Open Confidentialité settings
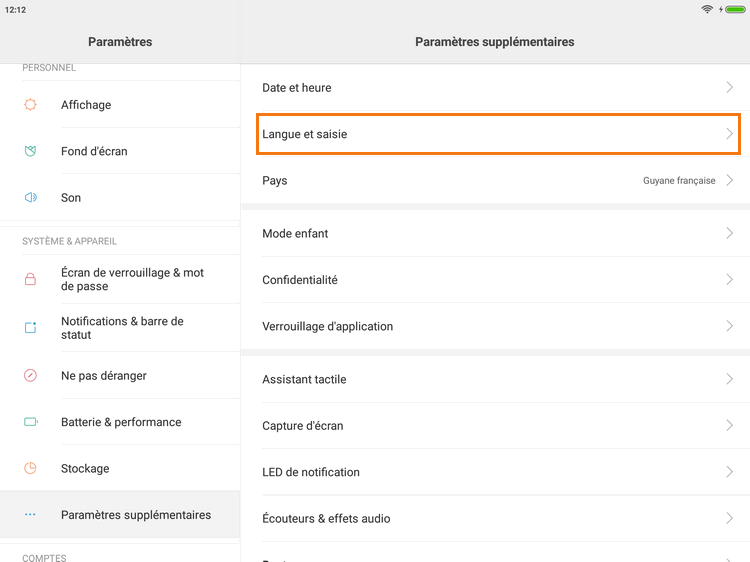Viewport: 750px width, 562px height. (495, 280)
